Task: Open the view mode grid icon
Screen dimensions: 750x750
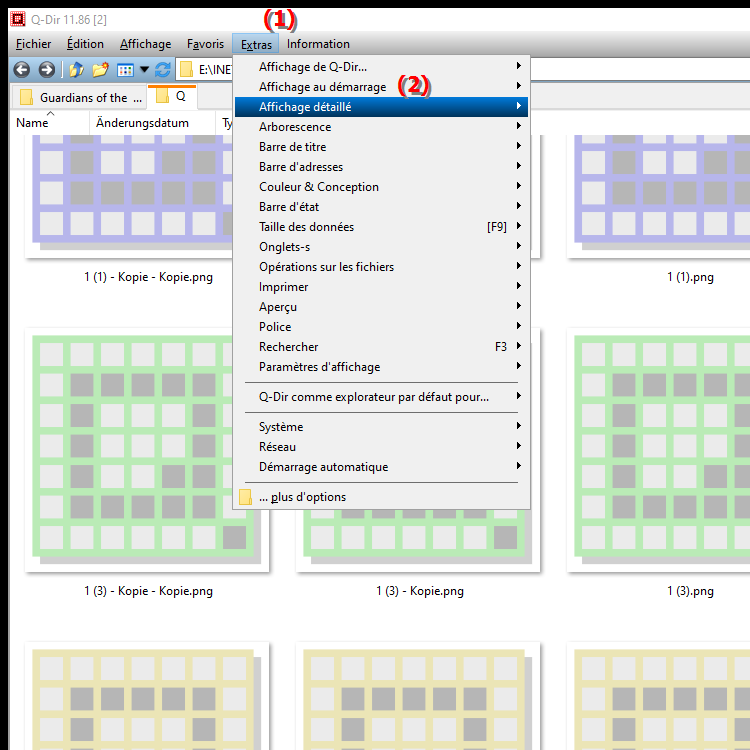Action: point(125,70)
